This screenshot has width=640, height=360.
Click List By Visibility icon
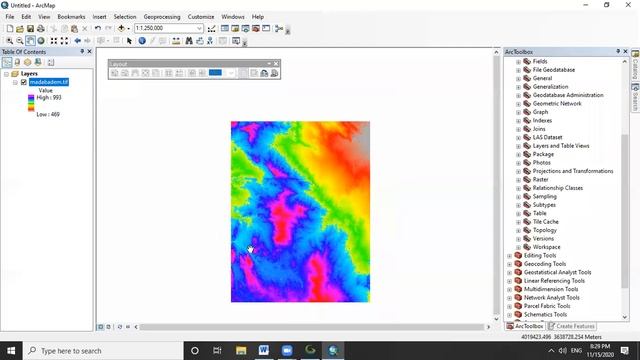[x=27, y=62]
